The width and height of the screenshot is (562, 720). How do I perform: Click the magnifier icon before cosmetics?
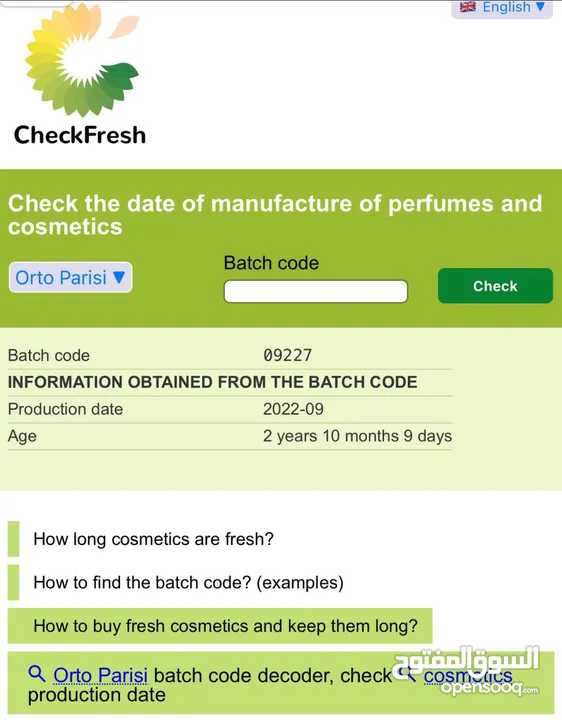(x=407, y=674)
